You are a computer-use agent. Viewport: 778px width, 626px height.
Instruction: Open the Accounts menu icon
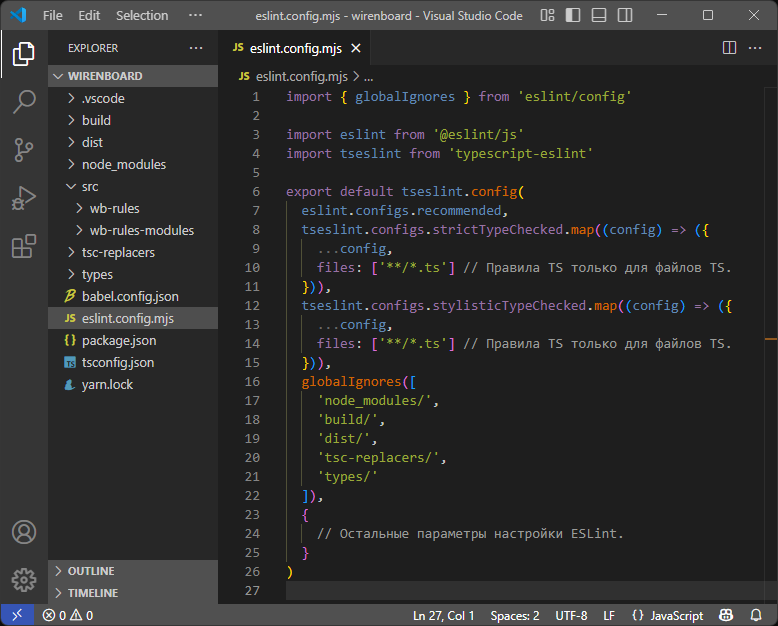[24, 532]
